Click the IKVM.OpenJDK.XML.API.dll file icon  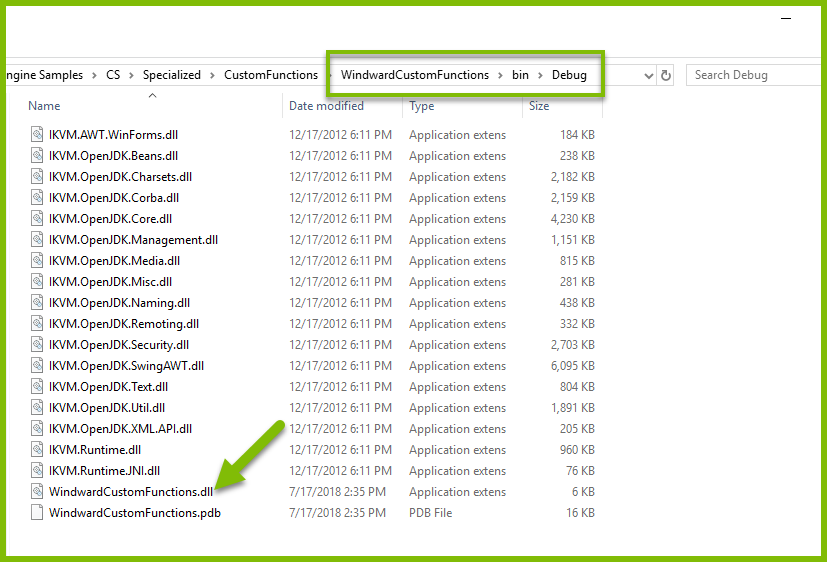coord(37,429)
